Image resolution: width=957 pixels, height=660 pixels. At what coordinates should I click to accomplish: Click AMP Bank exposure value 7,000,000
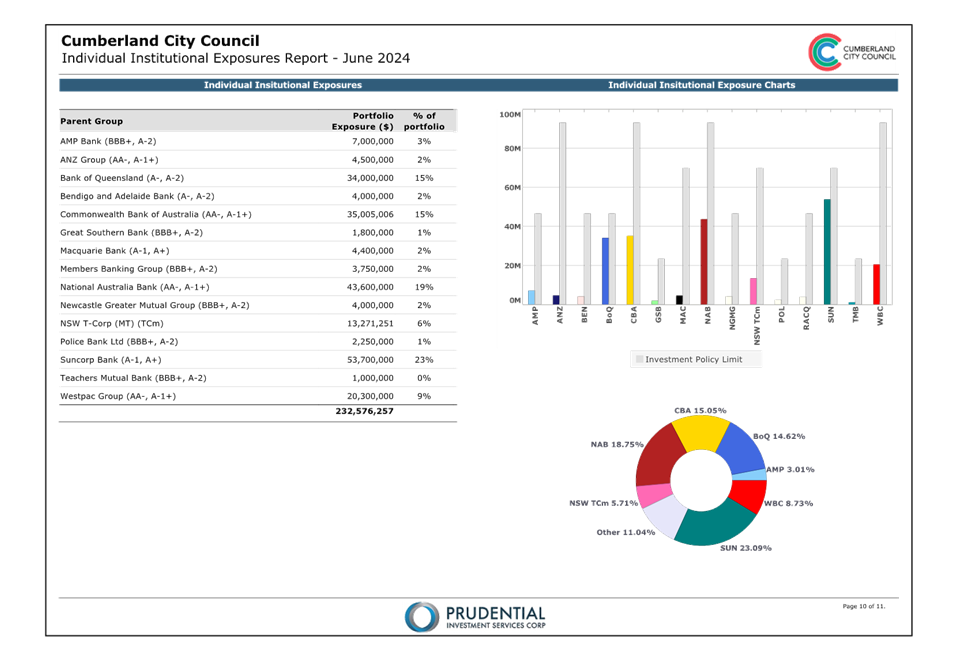coord(373,141)
